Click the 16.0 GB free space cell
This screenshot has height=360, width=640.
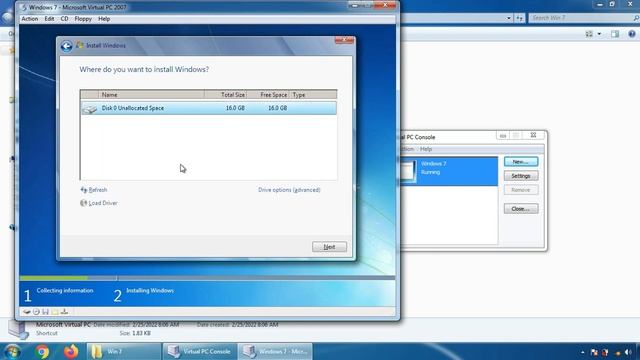[x=278, y=108]
